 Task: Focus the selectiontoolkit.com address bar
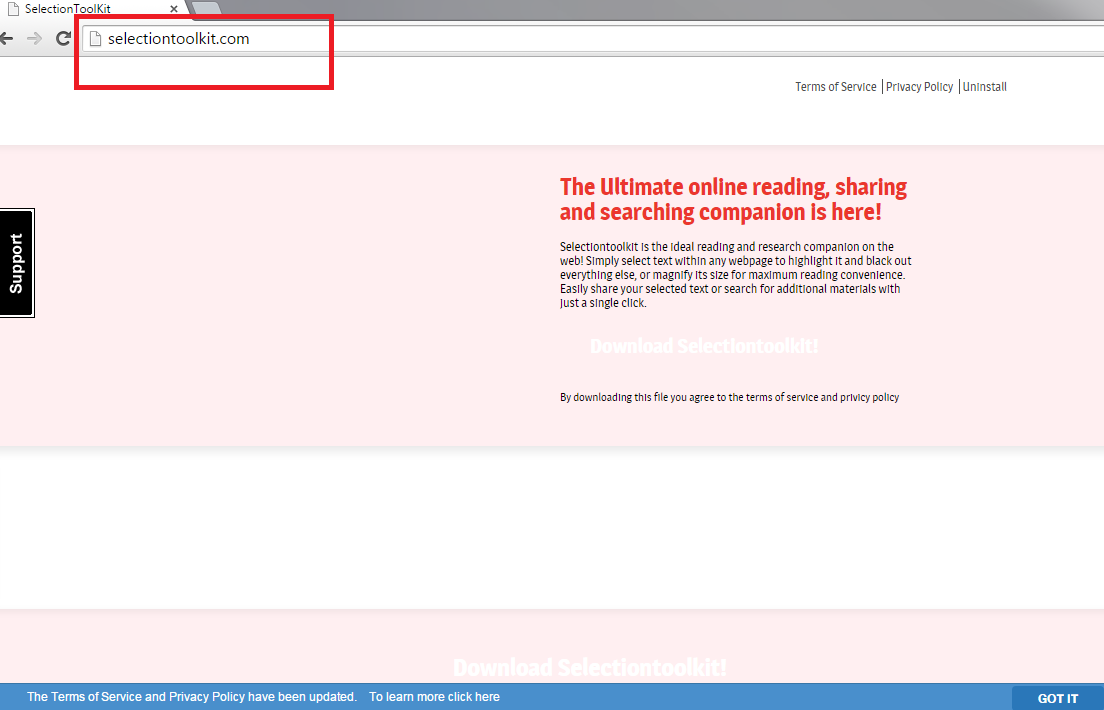[x=400, y=39]
